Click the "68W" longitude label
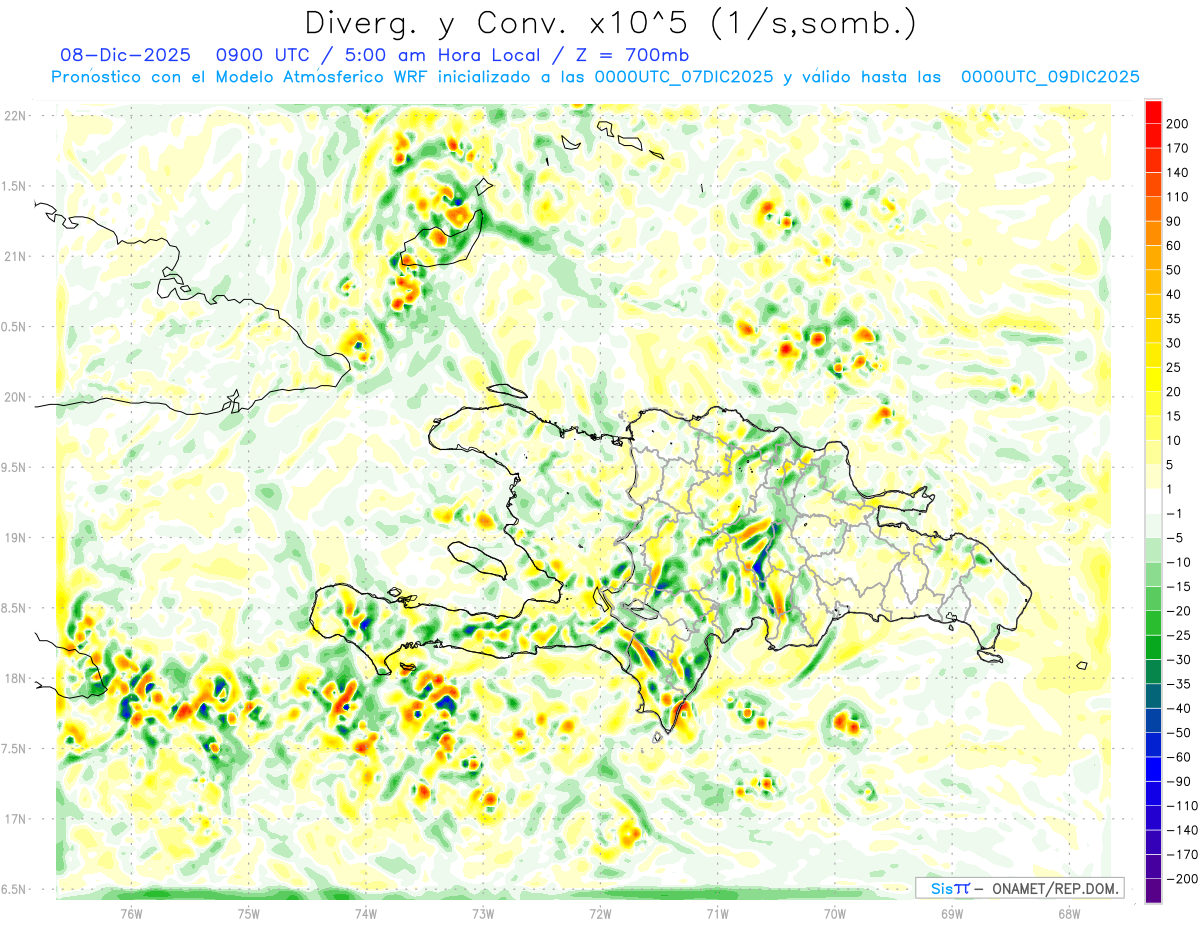Image resolution: width=1200 pixels, height=927 pixels. 1069,915
